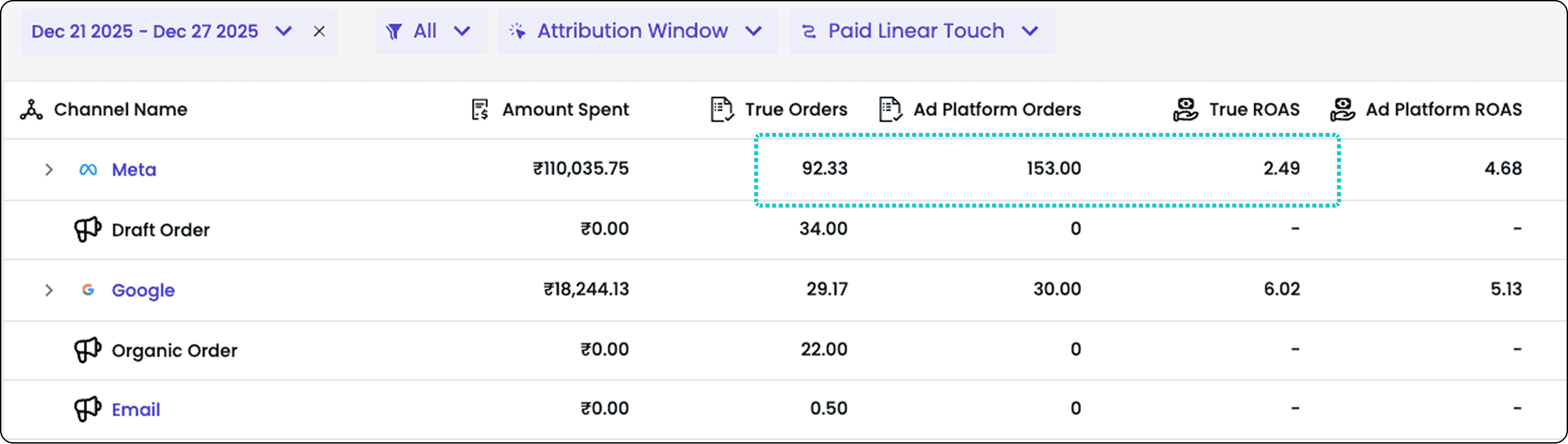Click Google amount spent ₹18,244.13
Image resolution: width=1568 pixels, height=444 pixels.
coord(586,289)
